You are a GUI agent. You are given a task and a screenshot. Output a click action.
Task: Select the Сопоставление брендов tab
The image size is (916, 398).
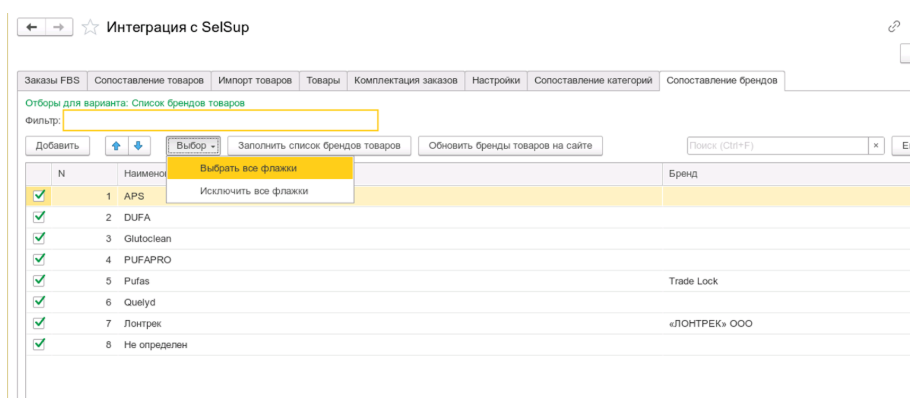click(722, 81)
